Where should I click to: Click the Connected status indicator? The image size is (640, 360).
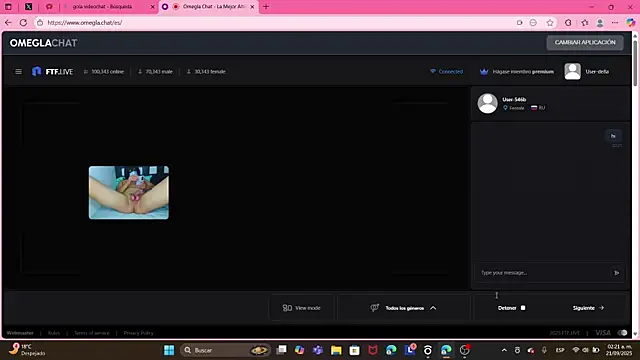pos(447,71)
